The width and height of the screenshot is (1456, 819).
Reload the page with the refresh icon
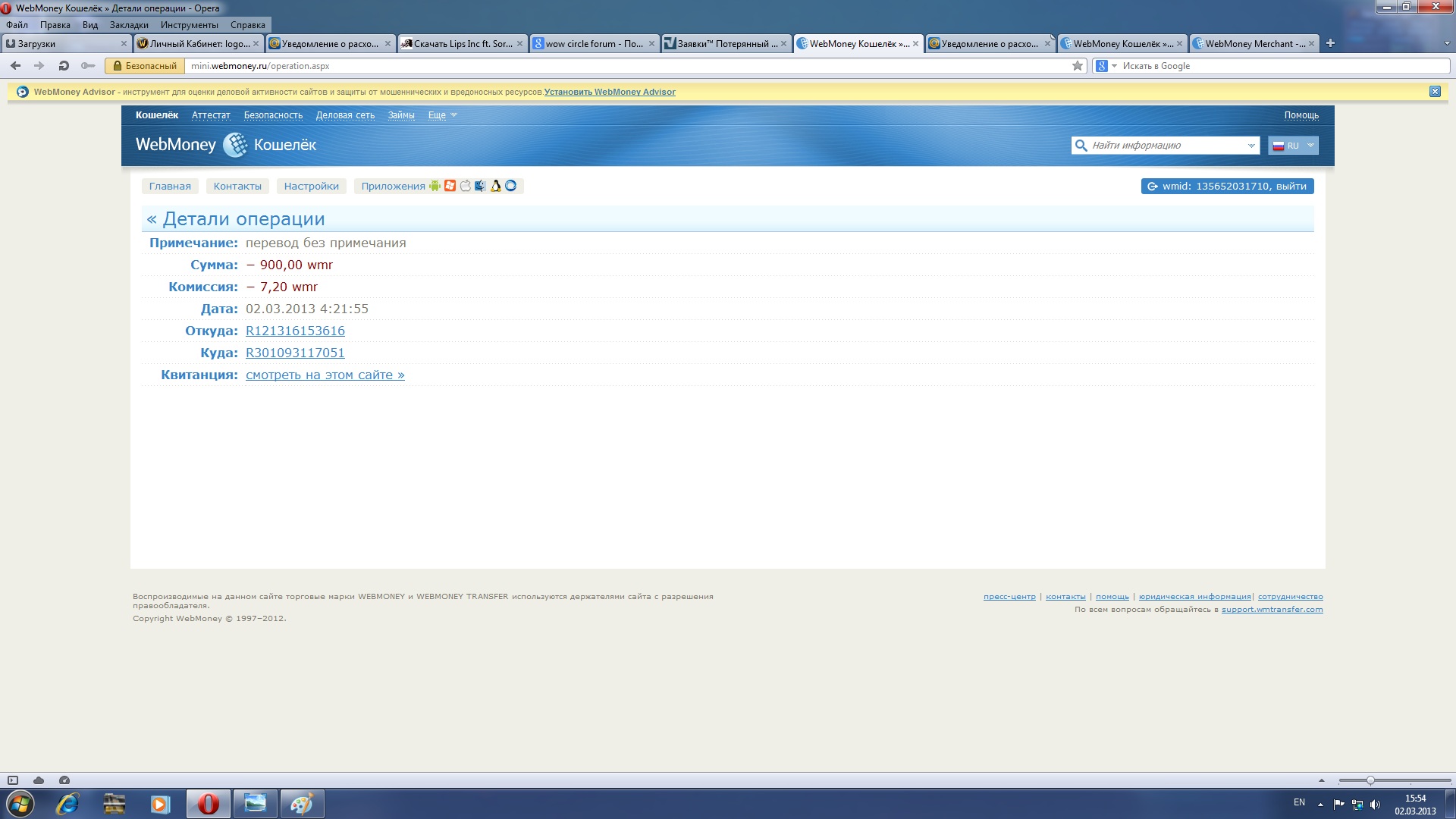64,66
